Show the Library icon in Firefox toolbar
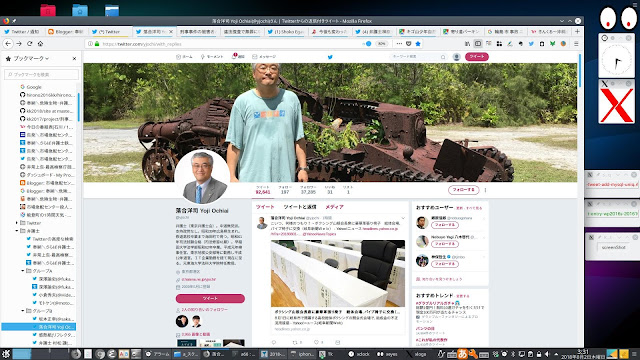 pos(467,44)
